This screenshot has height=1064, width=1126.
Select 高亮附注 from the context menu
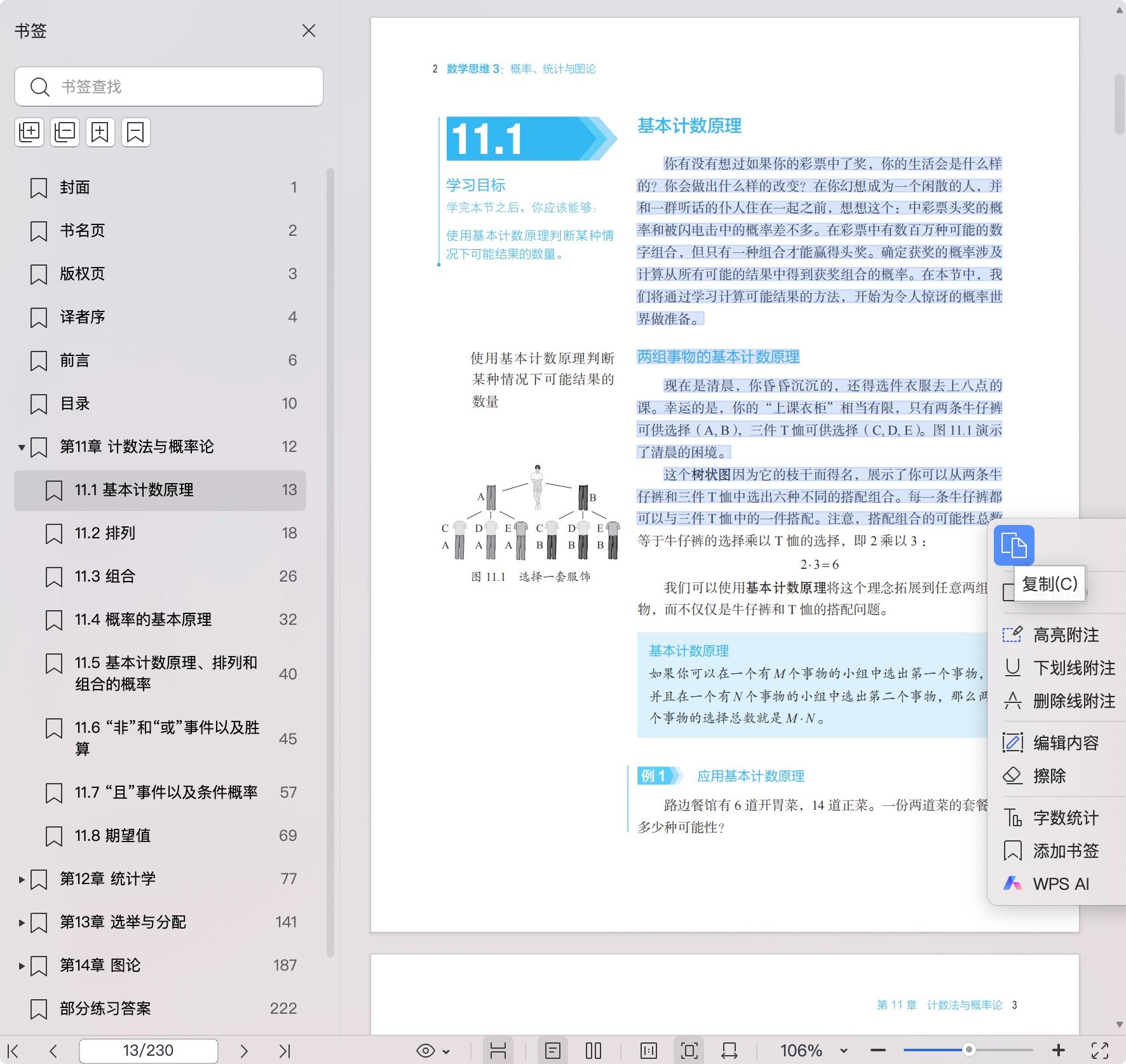(1065, 634)
